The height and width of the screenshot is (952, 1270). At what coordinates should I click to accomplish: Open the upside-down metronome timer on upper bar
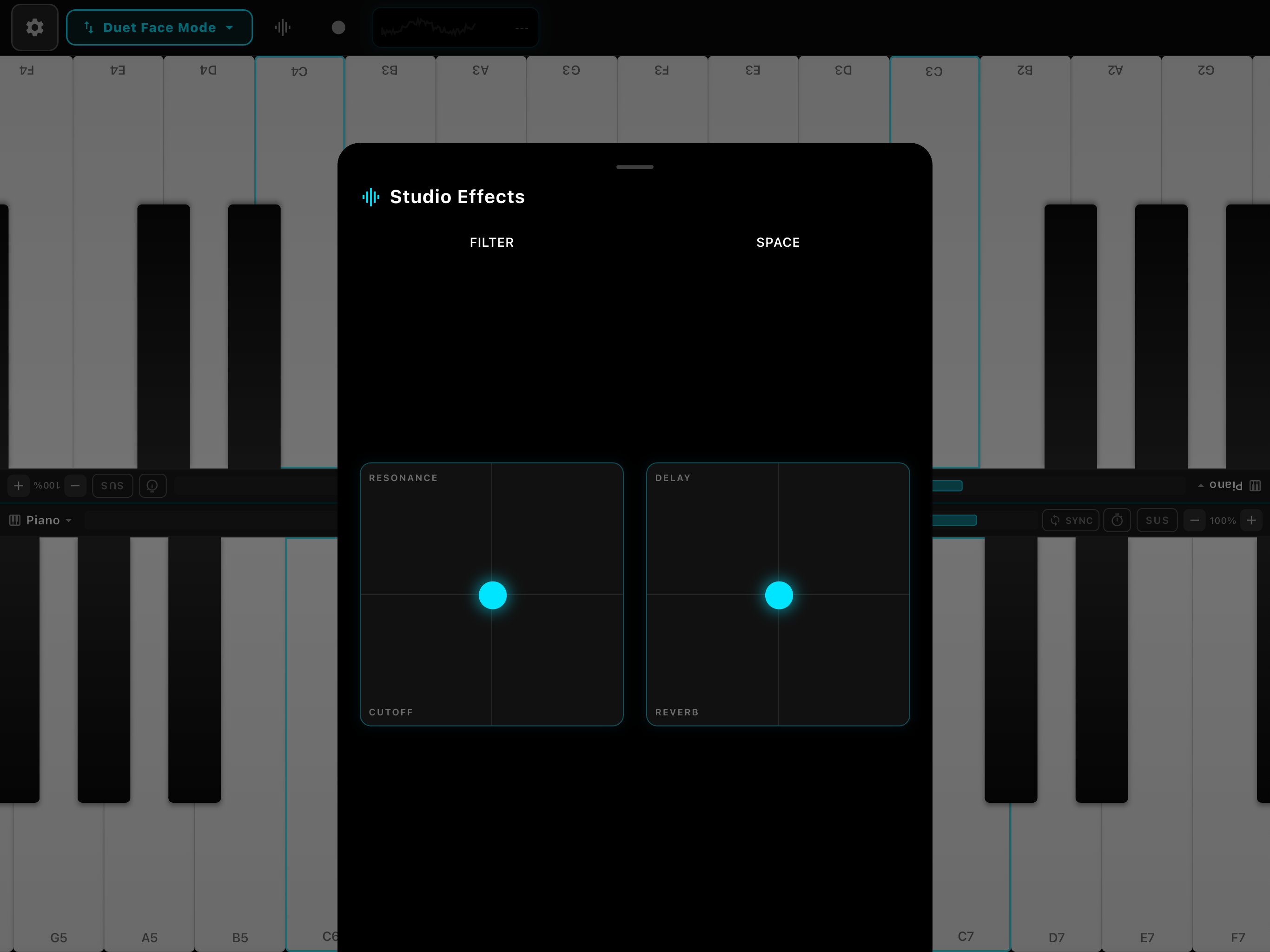pos(152,486)
